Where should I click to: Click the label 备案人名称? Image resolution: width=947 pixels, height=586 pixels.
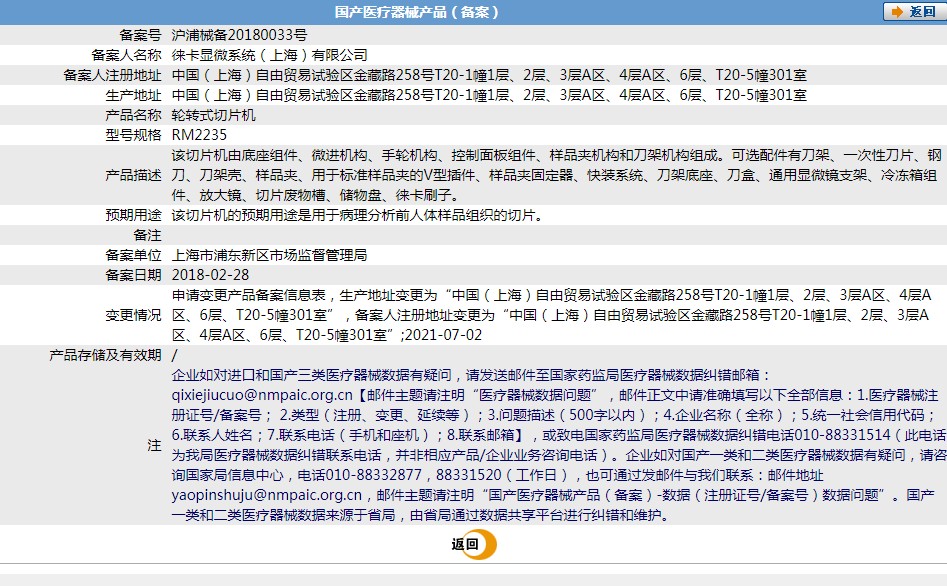126,55
